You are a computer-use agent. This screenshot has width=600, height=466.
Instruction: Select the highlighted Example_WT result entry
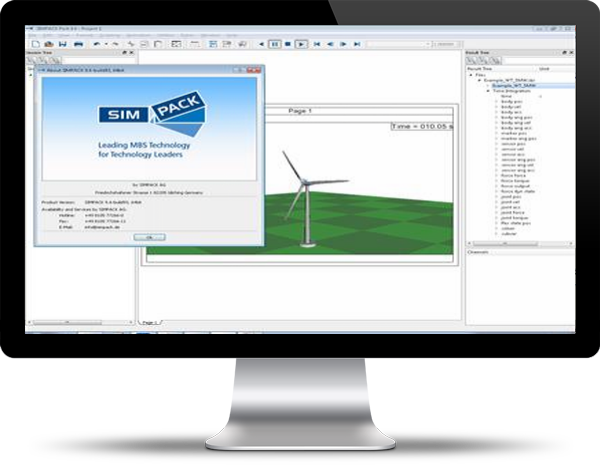click(514, 86)
